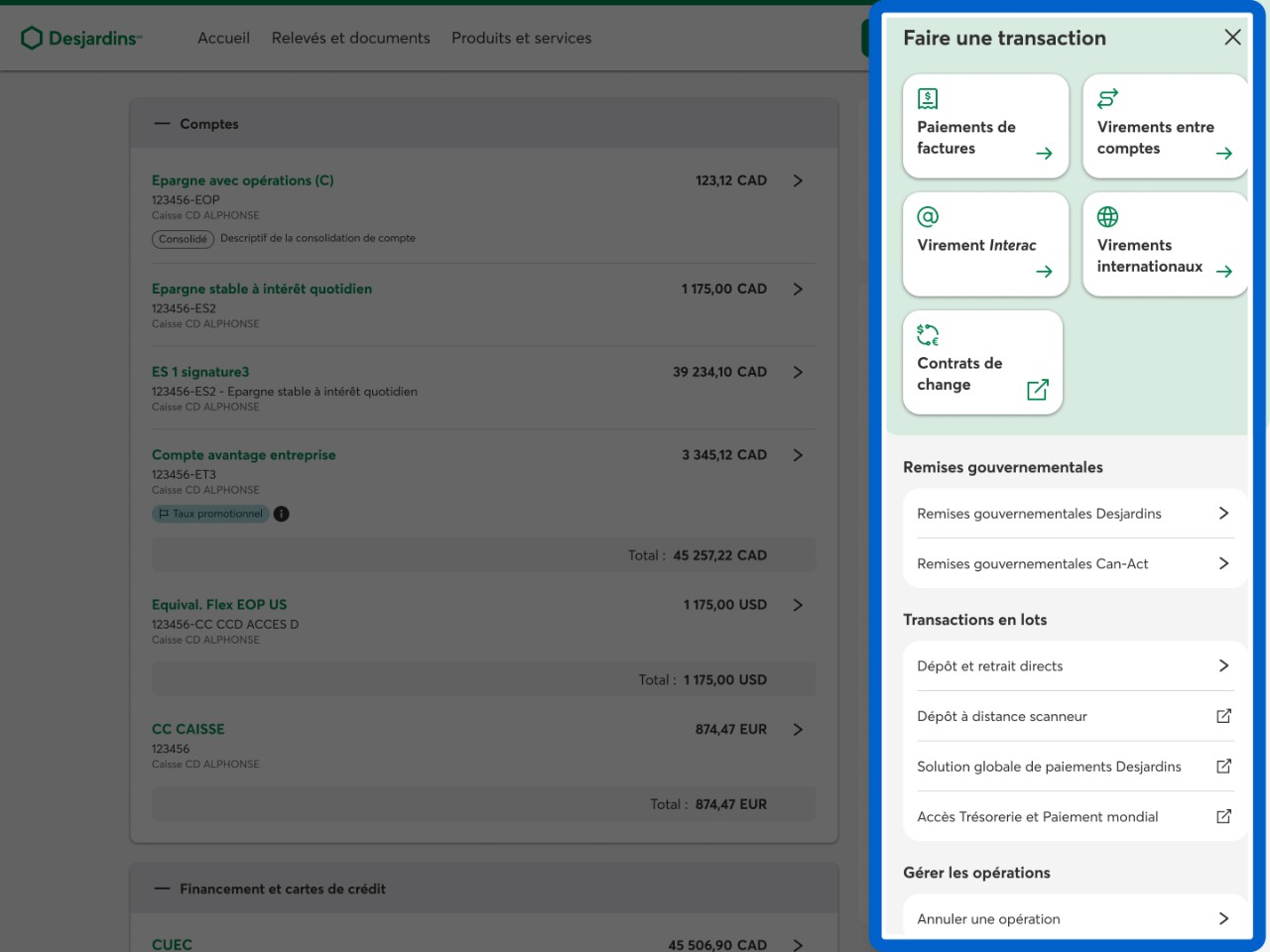
Task: Select the Virement Interac tile
Action: 984,245
